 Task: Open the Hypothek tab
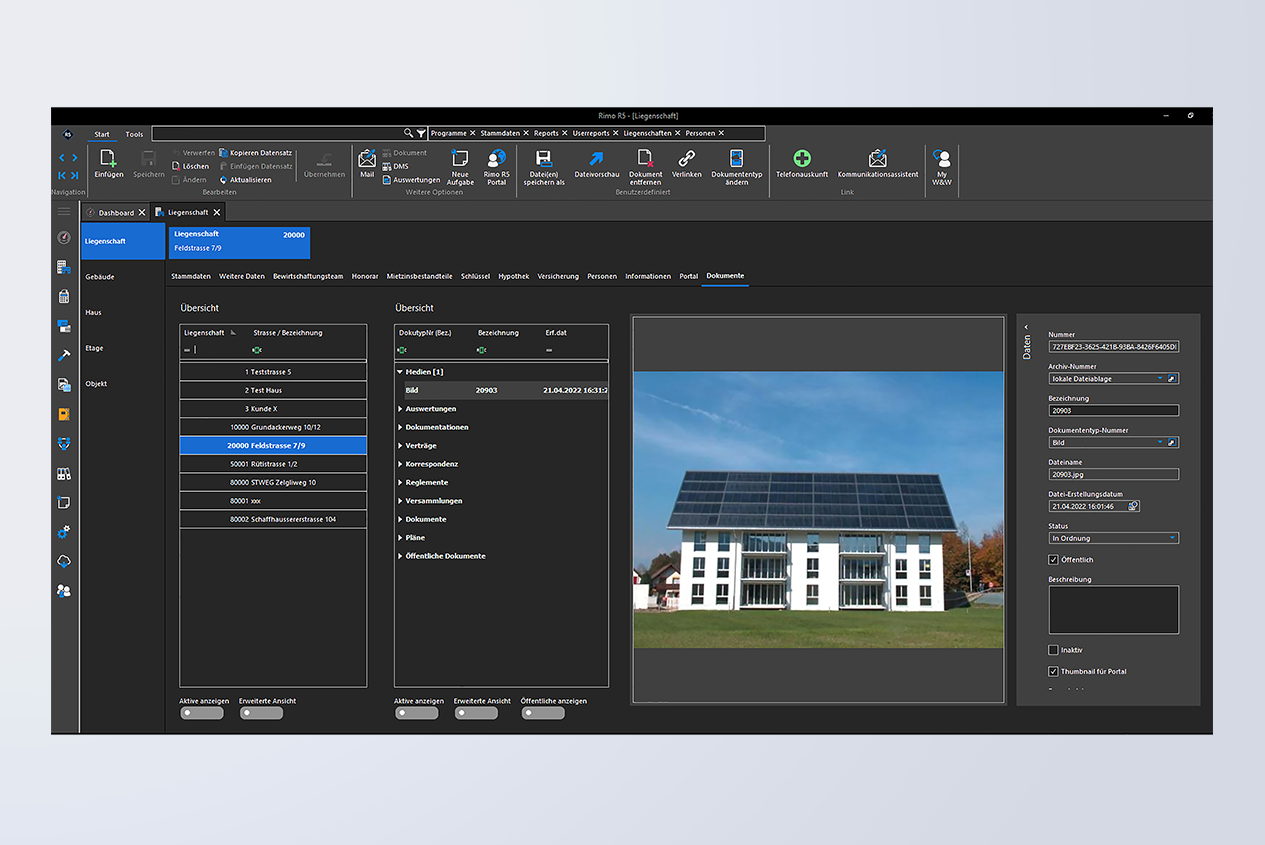click(514, 276)
